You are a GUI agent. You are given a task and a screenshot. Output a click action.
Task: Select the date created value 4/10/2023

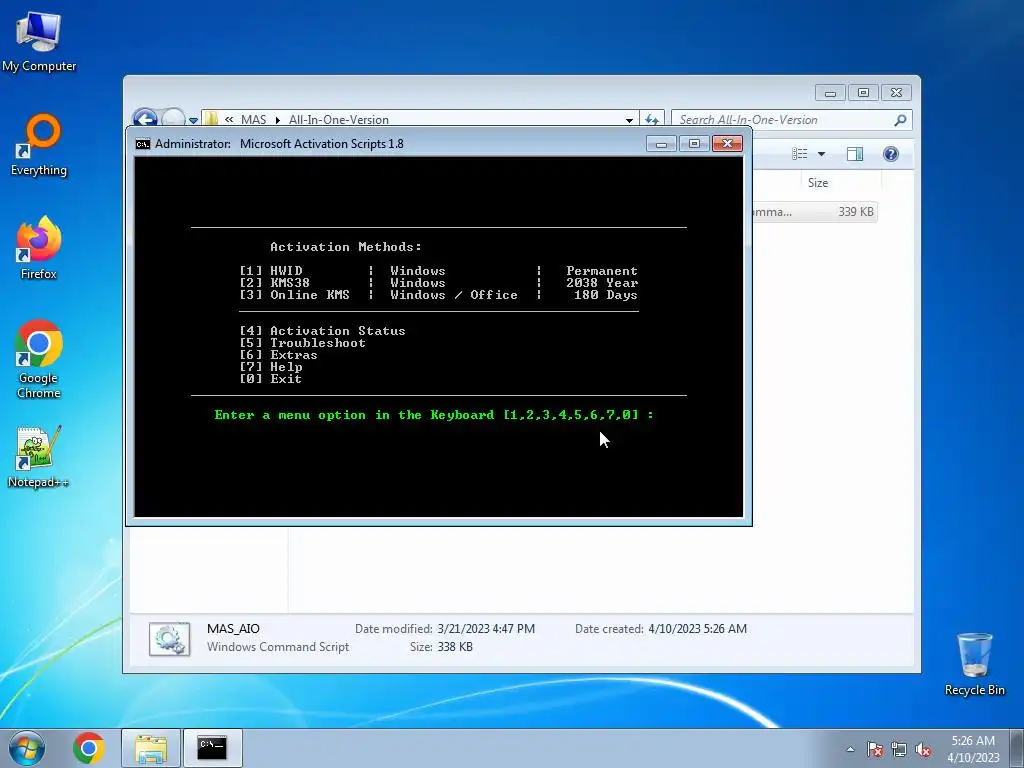697,629
